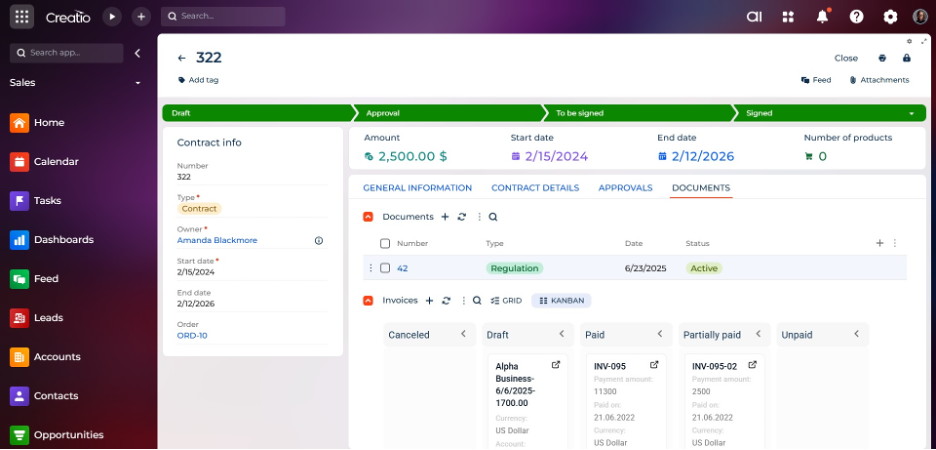Open the Approvals tab
The height and width of the screenshot is (450, 936).
pos(625,188)
